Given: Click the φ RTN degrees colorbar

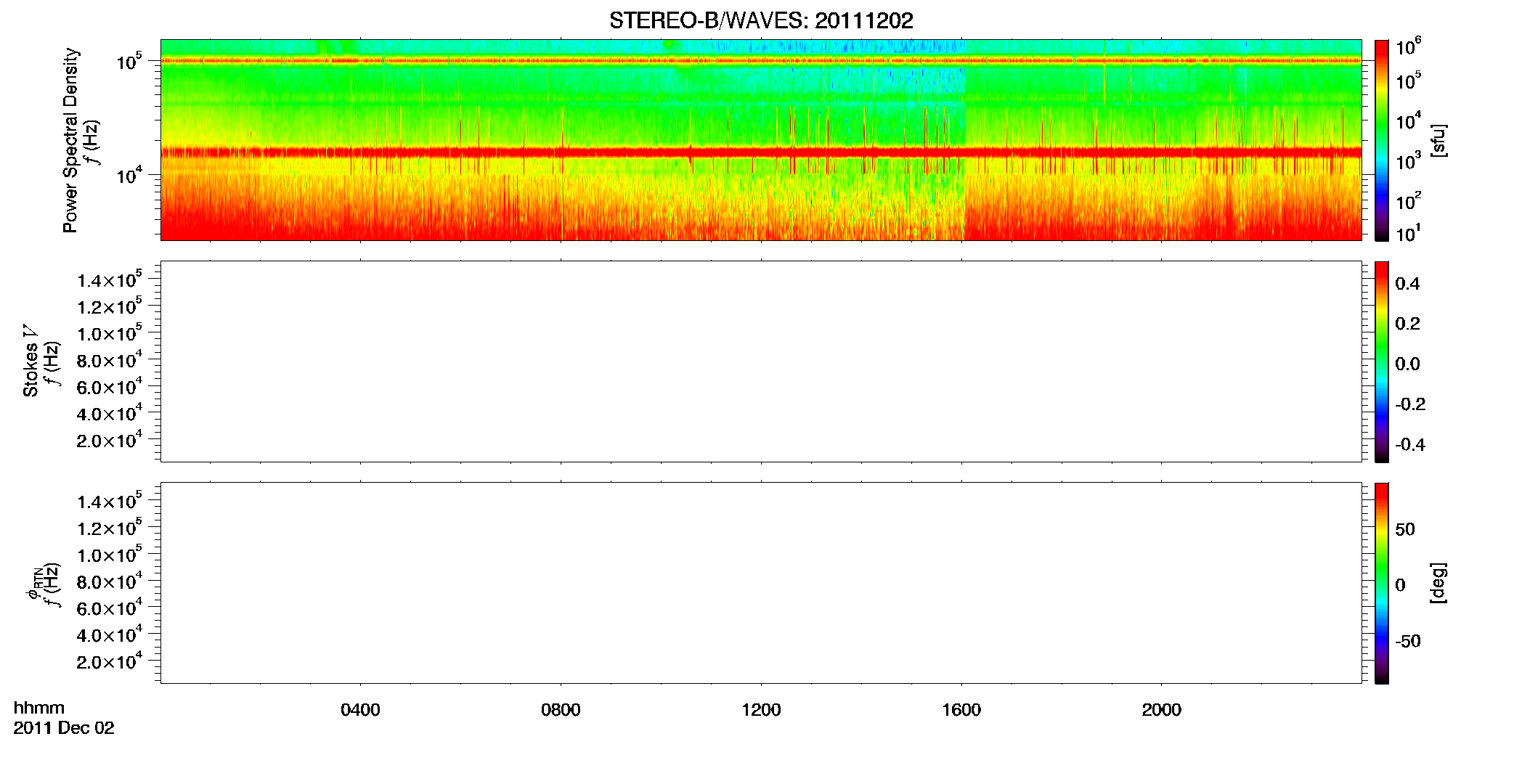Looking at the screenshot, I should pyautogui.click(x=1381, y=583).
